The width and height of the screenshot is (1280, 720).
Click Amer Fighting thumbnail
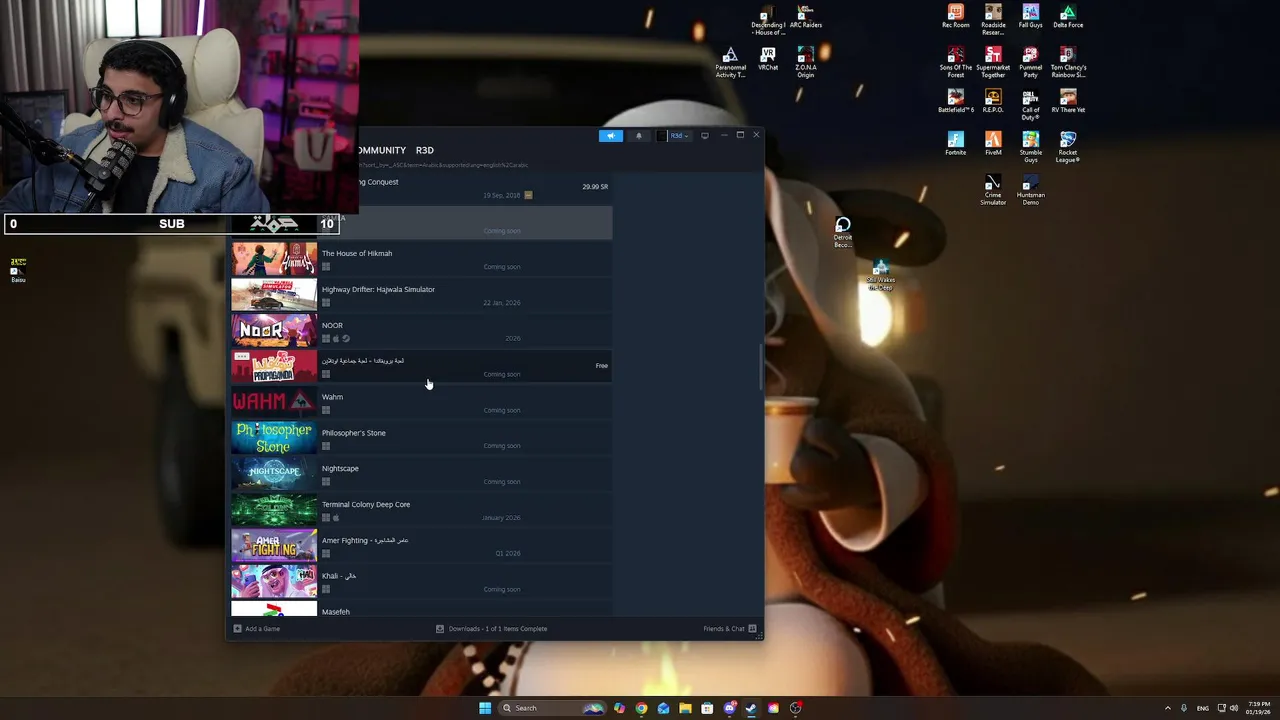coord(274,546)
